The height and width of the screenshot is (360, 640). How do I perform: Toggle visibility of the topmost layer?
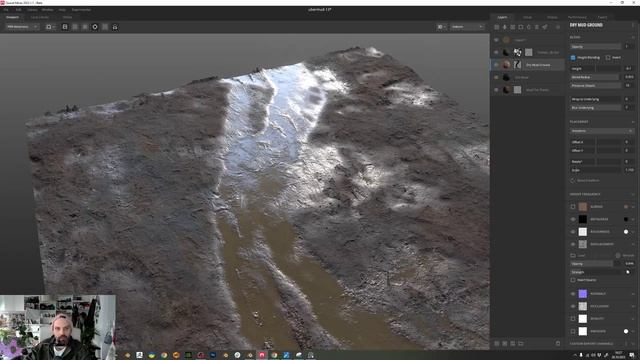[496, 40]
